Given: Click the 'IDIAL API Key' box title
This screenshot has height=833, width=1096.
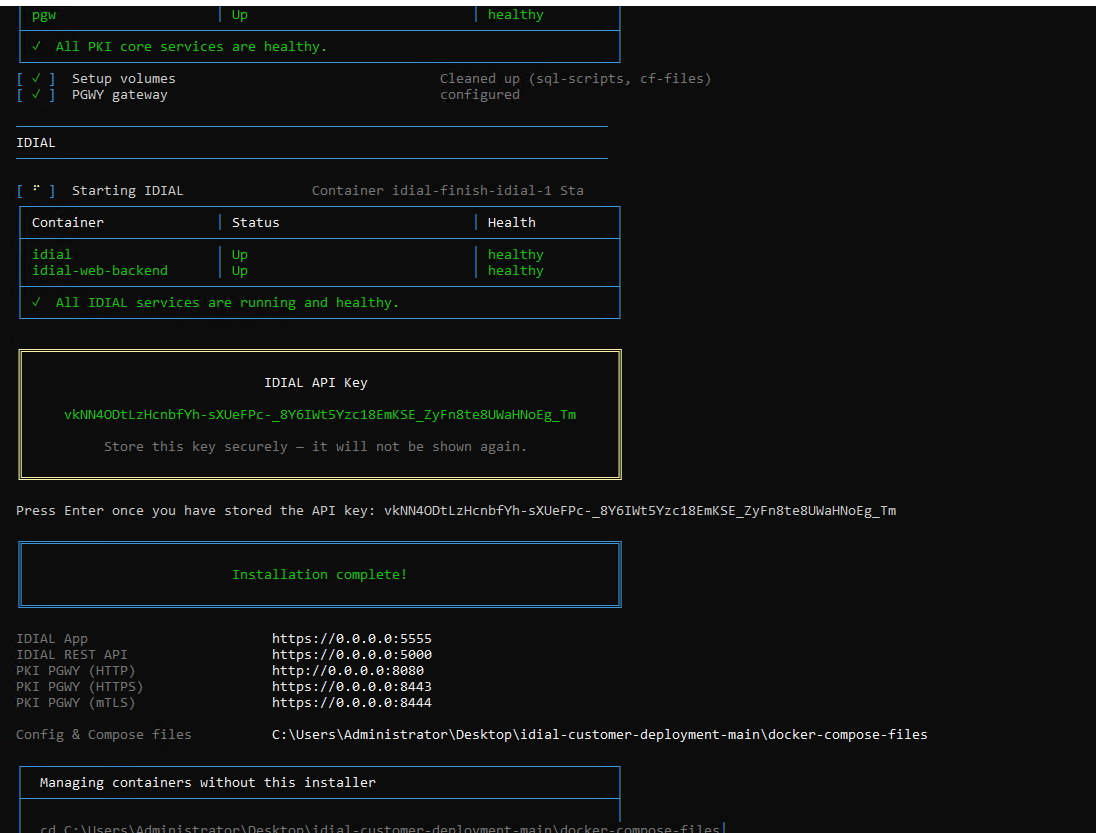Looking at the screenshot, I should pyautogui.click(x=316, y=383).
